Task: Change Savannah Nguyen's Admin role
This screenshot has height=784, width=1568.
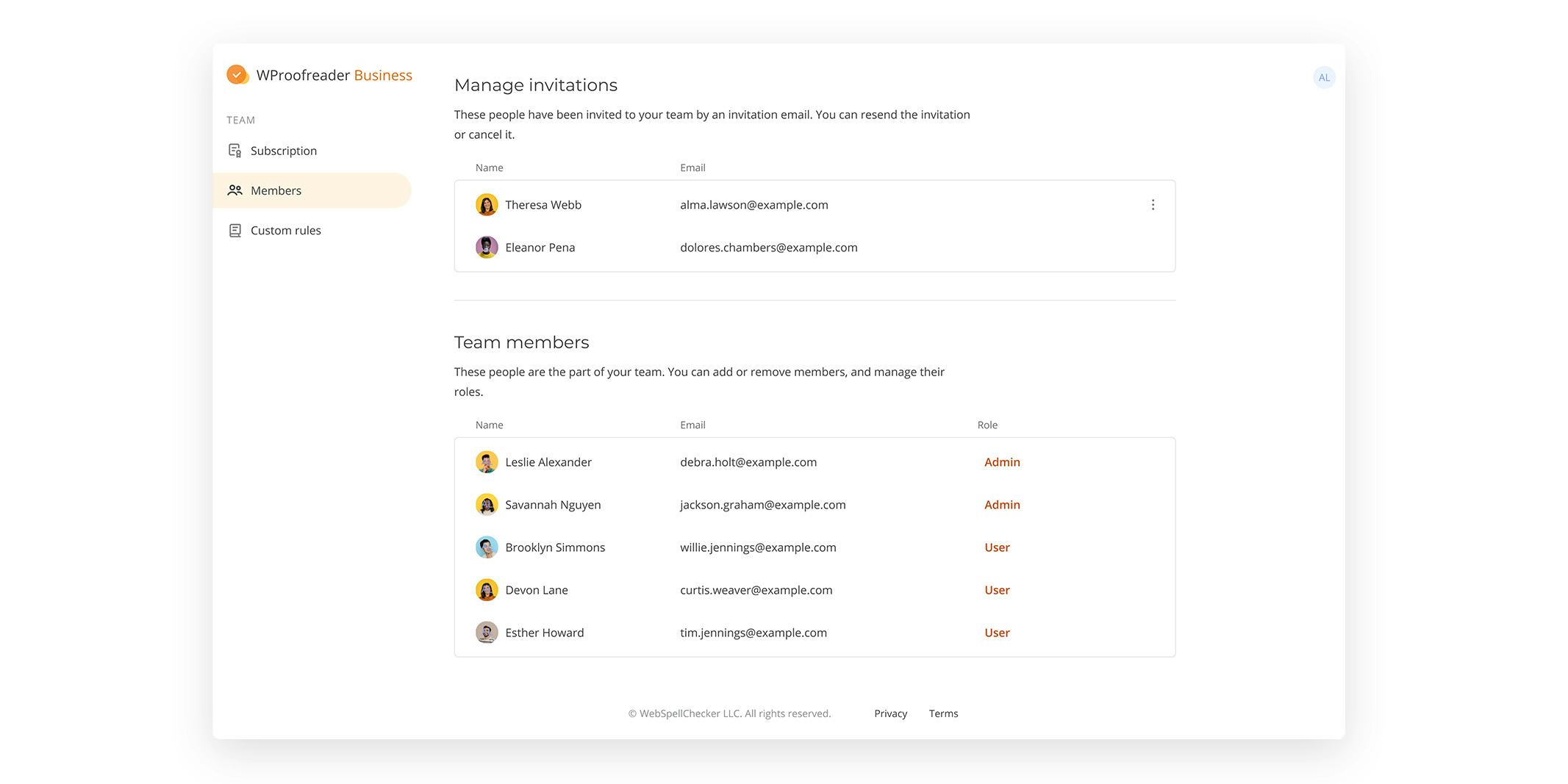Action: 1001,505
